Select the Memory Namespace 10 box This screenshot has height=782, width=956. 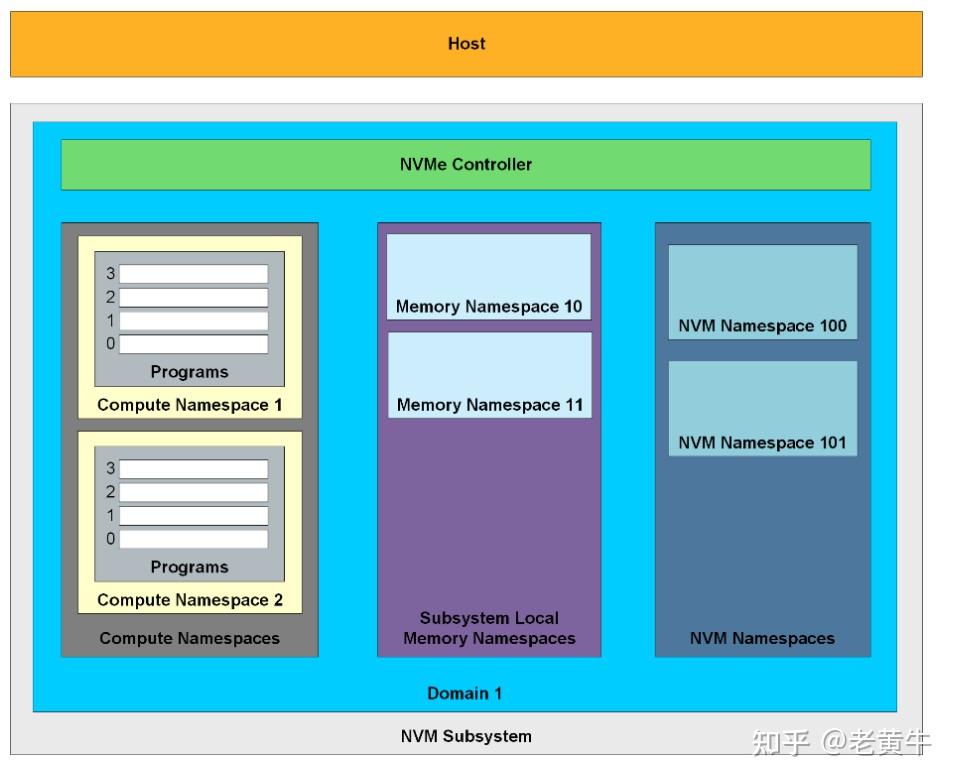click(489, 277)
